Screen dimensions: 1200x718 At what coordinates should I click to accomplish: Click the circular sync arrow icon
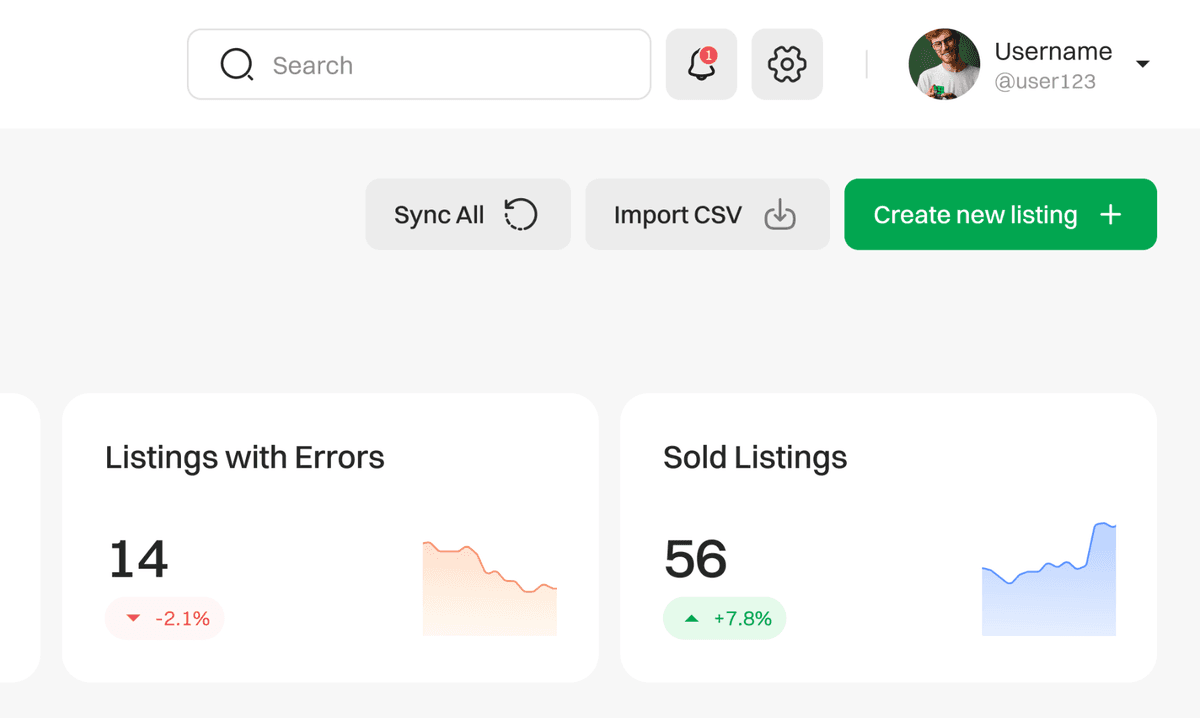(x=520, y=215)
